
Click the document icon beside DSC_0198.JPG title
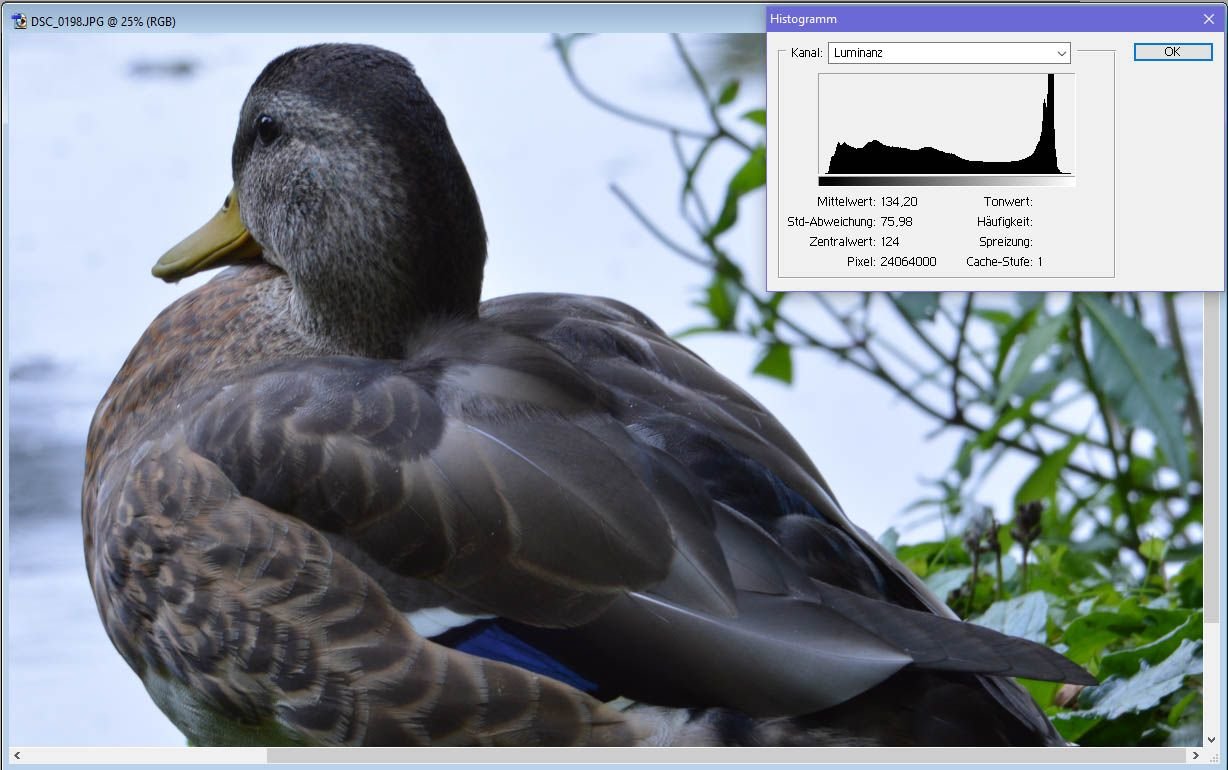point(19,21)
